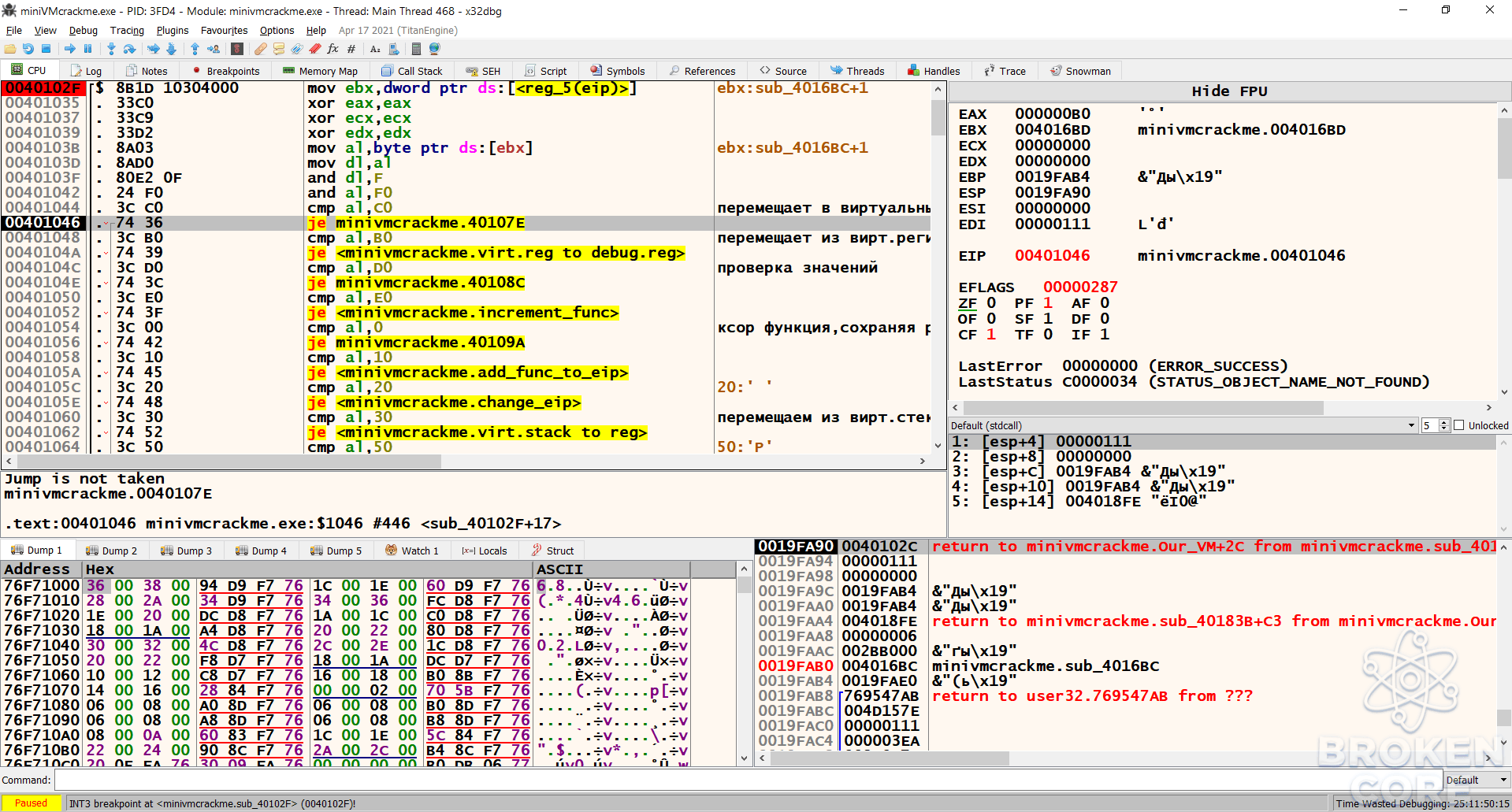Open the Default (stdcall) calling convention dropdown
This screenshot has height=812, width=1512.
1183,425
